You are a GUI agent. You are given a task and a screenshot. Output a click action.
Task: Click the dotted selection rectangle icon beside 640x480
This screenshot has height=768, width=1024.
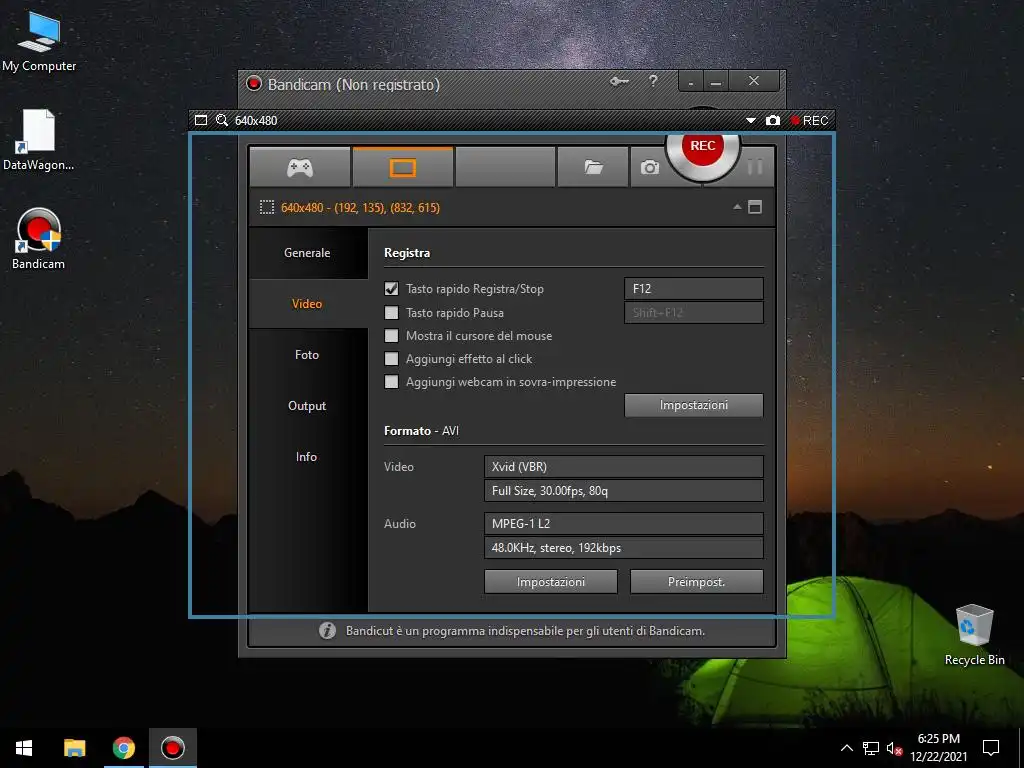[266, 208]
